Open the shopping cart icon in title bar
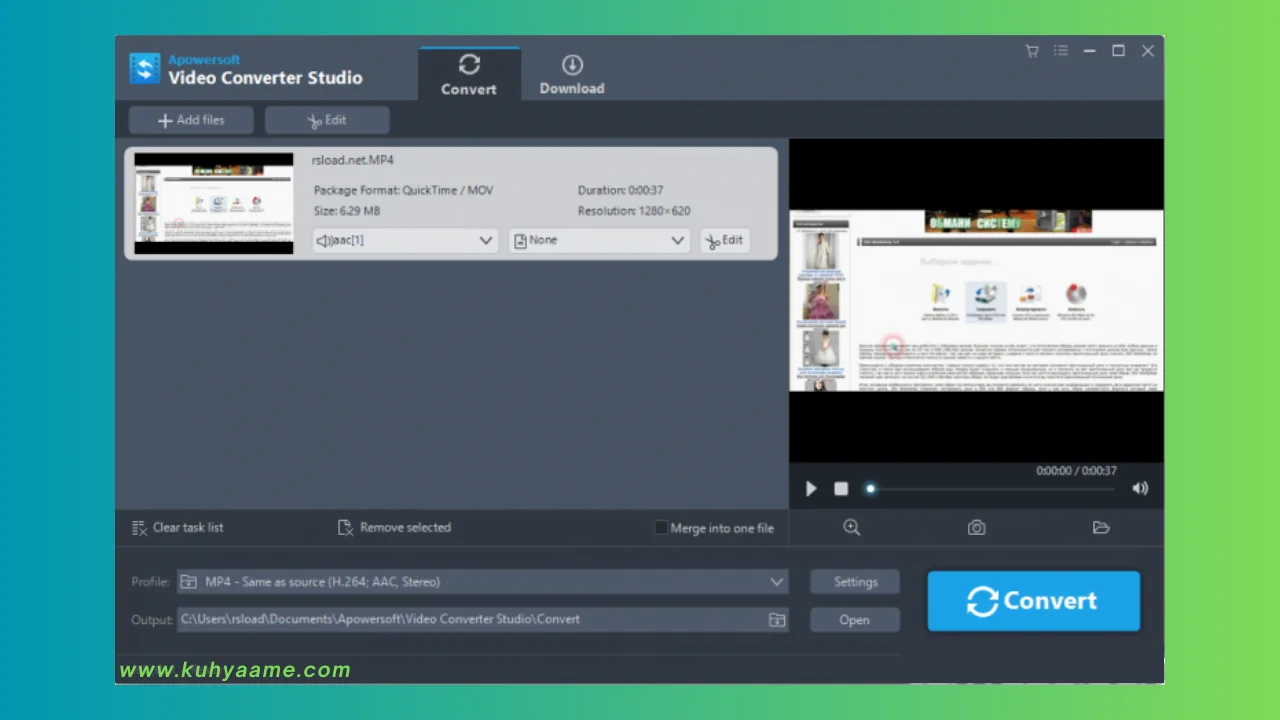Image resolution: width=1280 pixels, height=720 pixels. click(x=1032, y=51)
